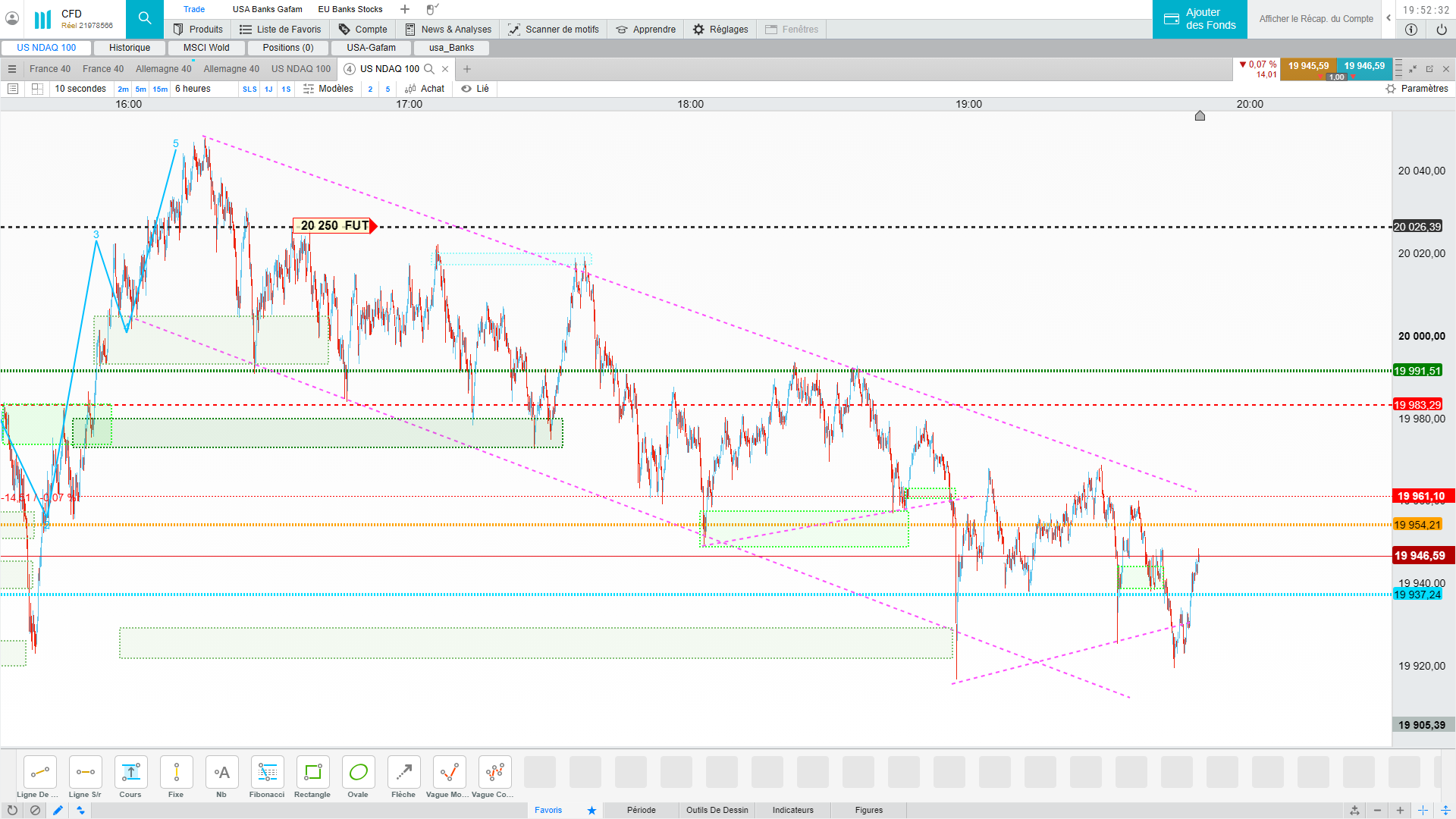Choose the Flèche arrow tool

[403, 773]
